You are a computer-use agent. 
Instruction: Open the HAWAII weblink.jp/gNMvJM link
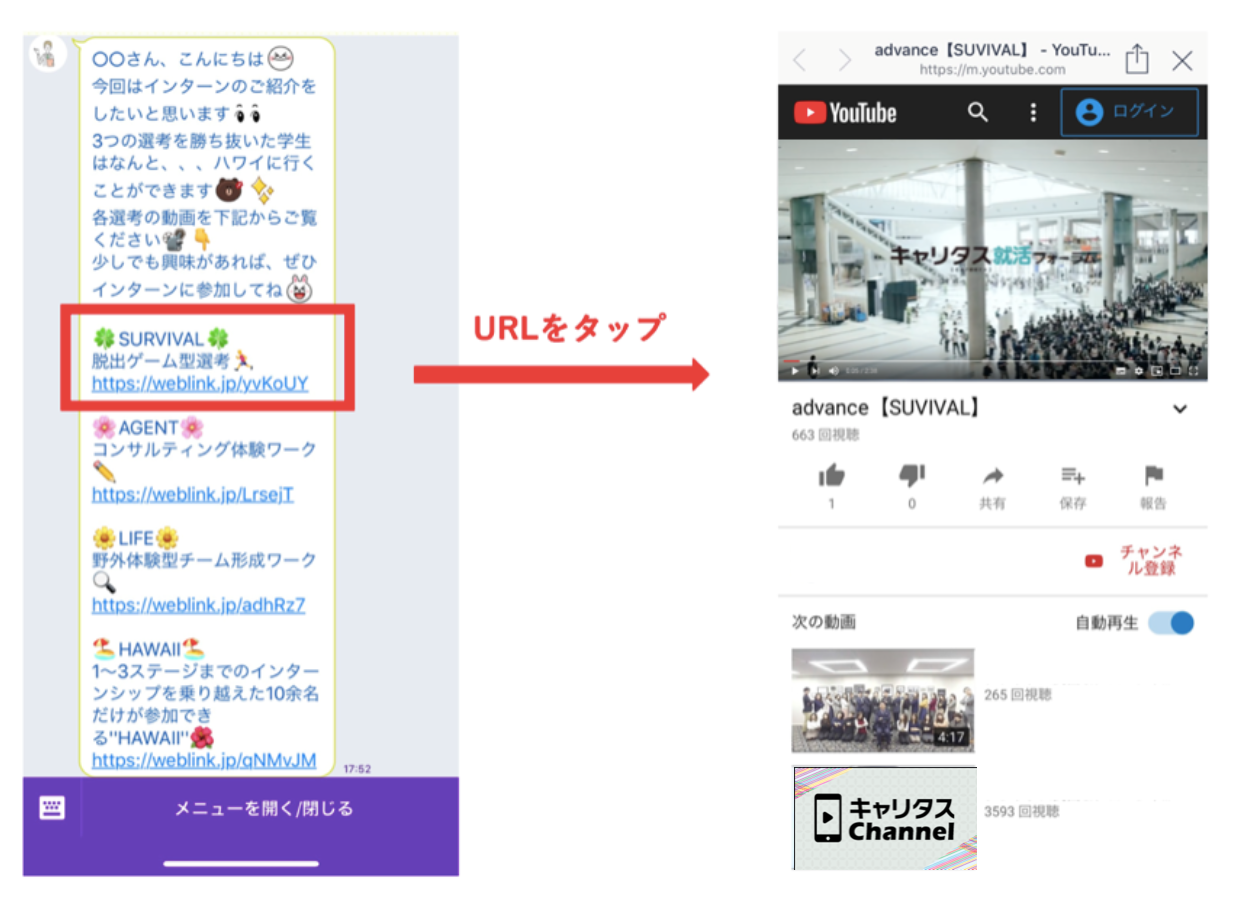pos(204,760)
